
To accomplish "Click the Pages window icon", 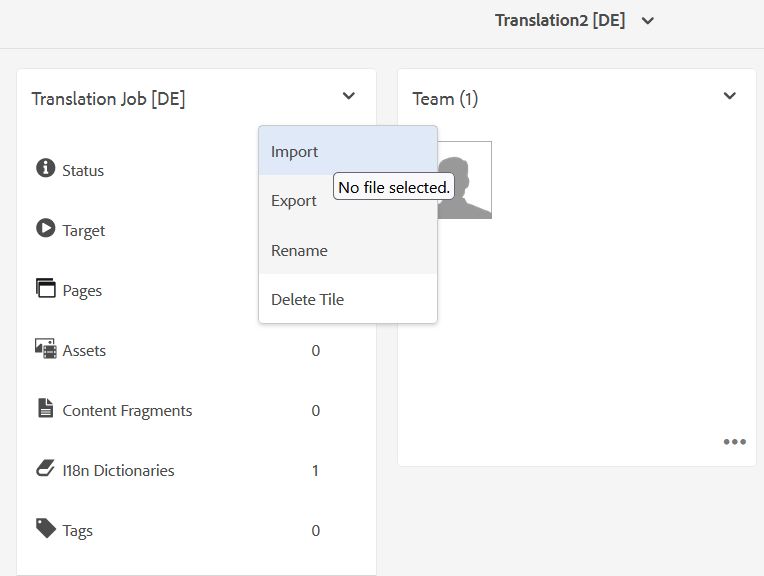I will click(45, 289).
